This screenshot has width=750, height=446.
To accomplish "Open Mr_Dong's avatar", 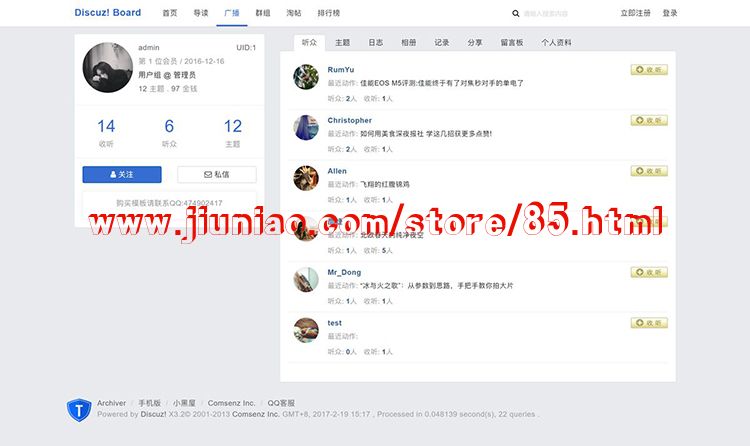I will tap(306, 279).
